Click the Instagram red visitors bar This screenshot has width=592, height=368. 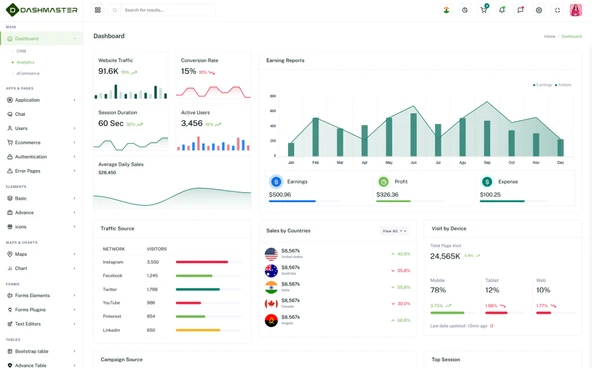point(202,262)
